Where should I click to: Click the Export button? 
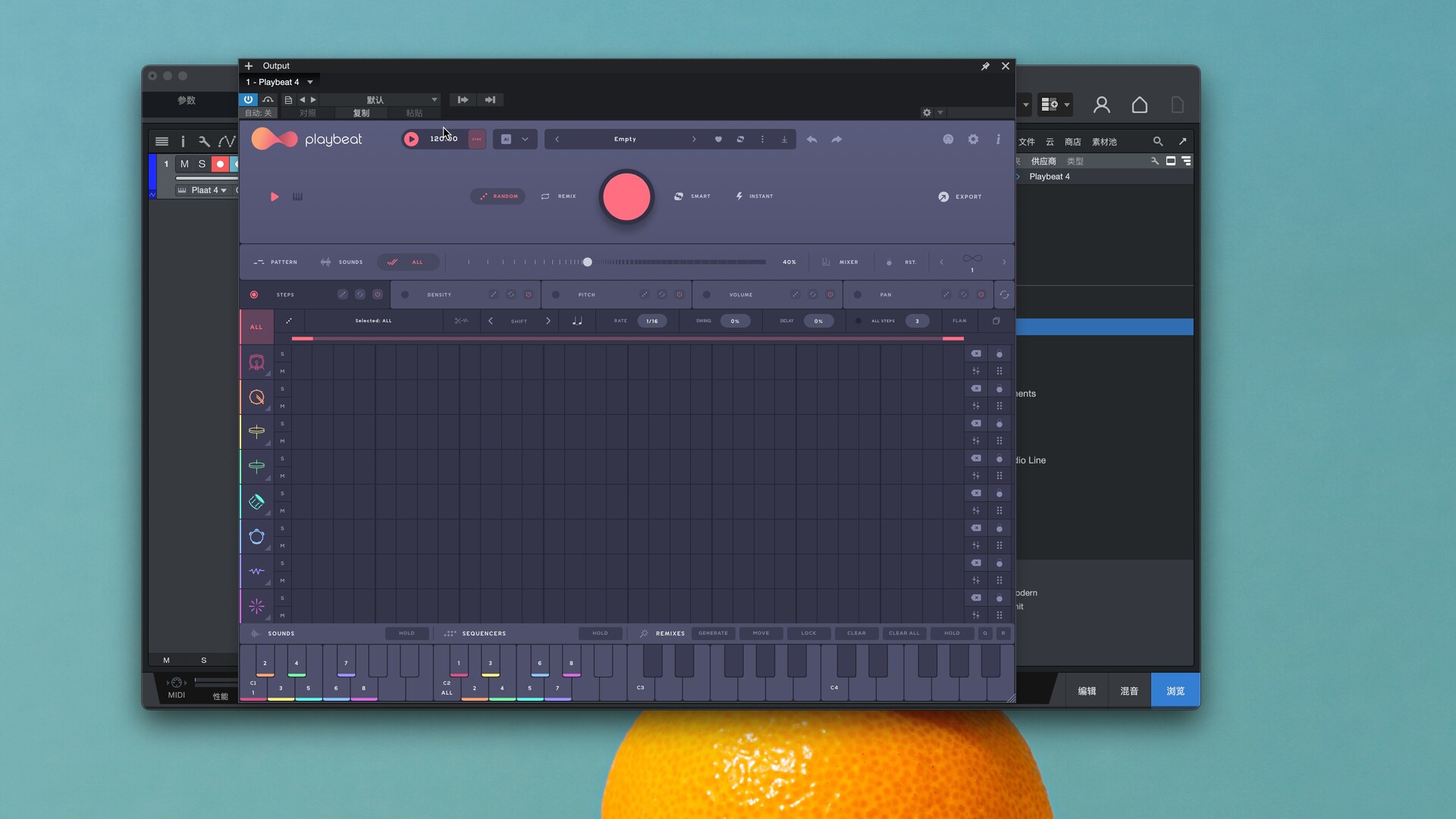[x=960, y=197]
